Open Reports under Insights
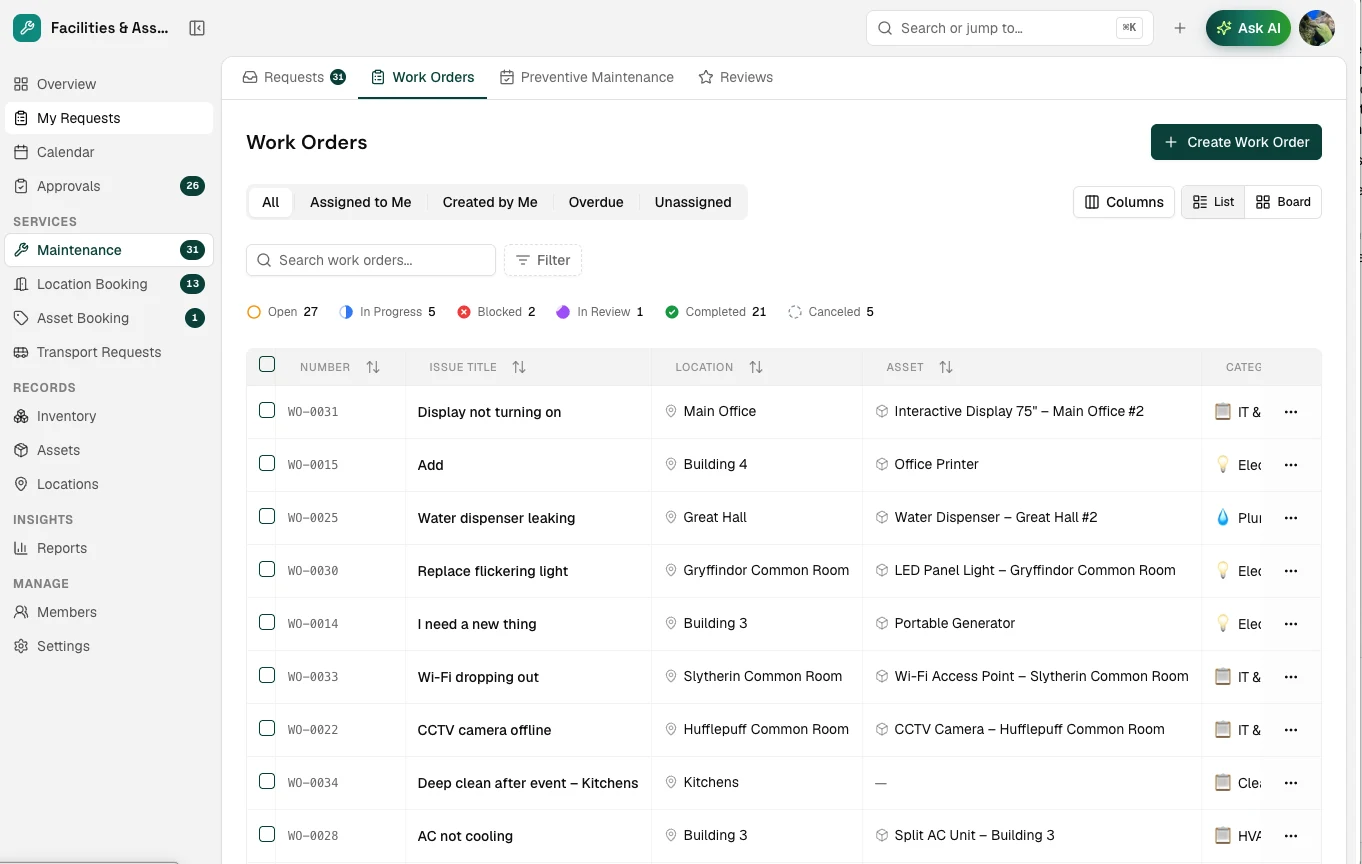This screenshot has width=1362, height=864. click(x=109, y=548)
